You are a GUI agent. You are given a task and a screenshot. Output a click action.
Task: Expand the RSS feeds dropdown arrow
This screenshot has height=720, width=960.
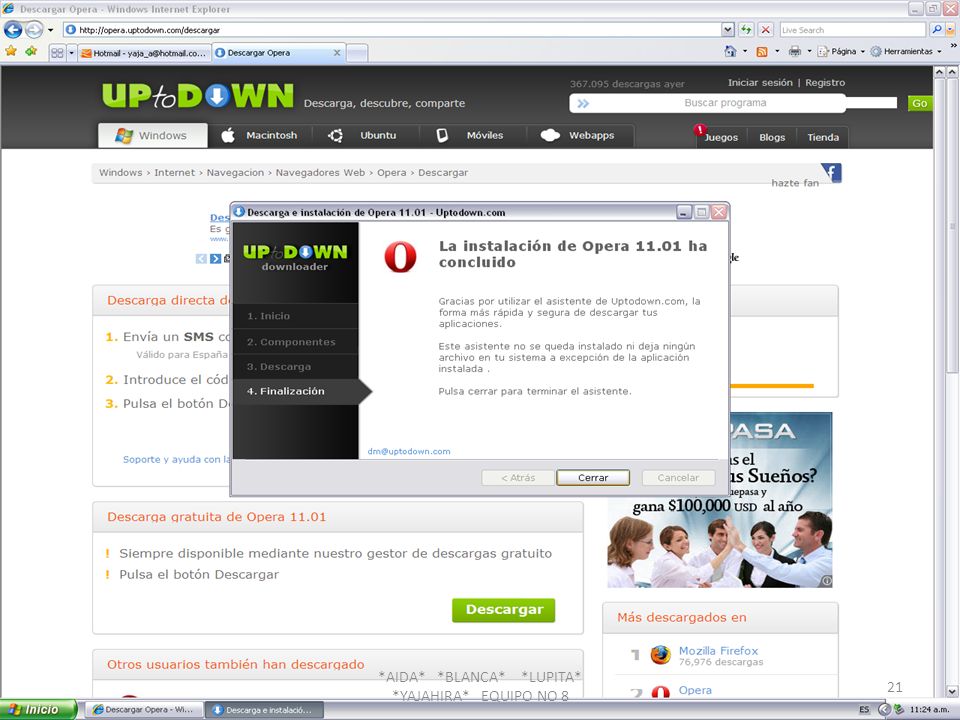pos(777,51)
